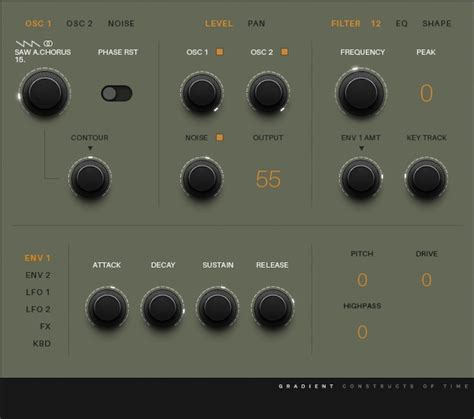Show the PAN mixer page
Viewport: 474px width, 419px height.
point(256,24)
